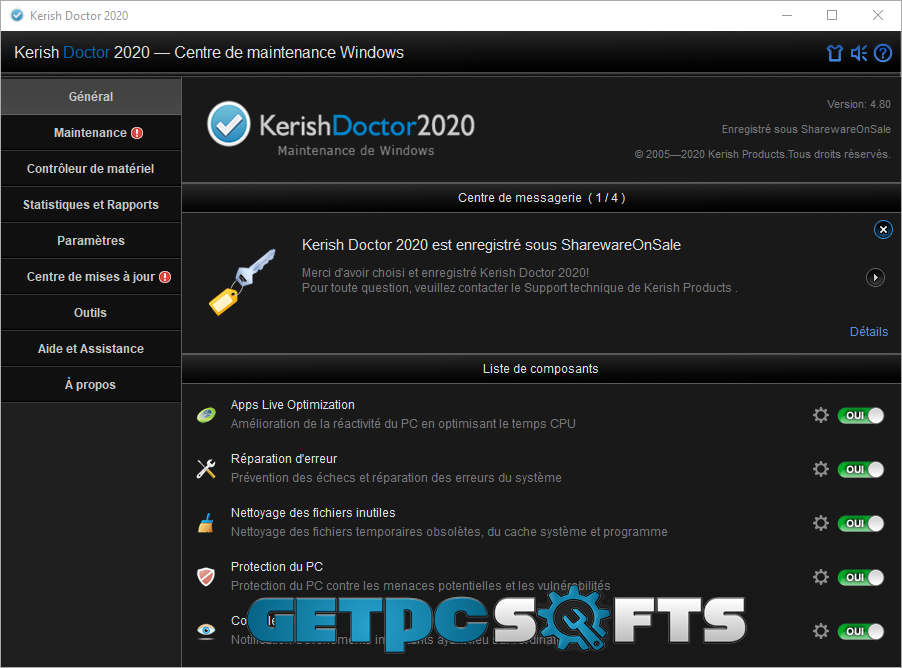Open help via the question mark icon

point(883,53)
